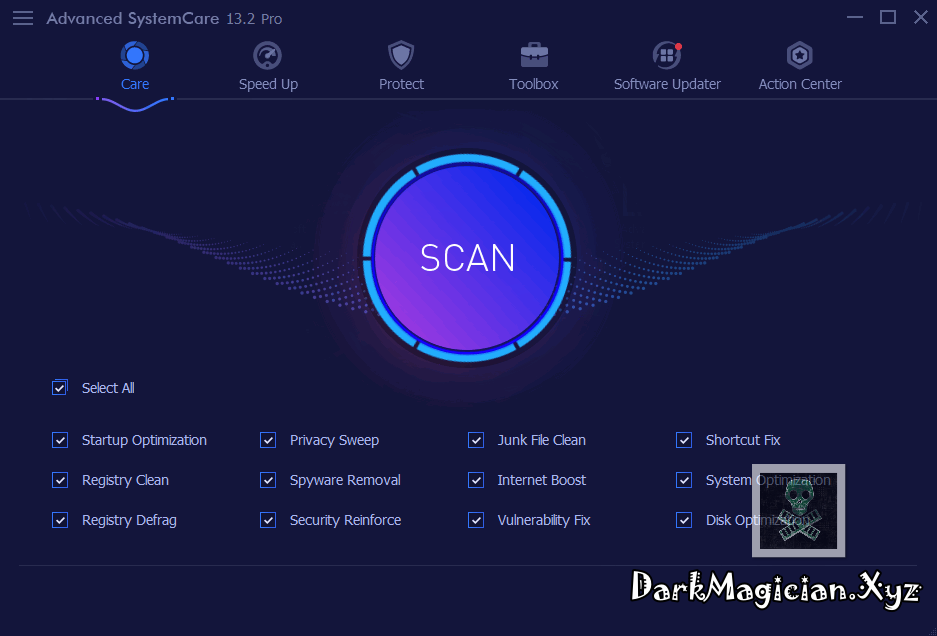
Task: Click the Internet Boost label
Action: [x=541, y=481]
